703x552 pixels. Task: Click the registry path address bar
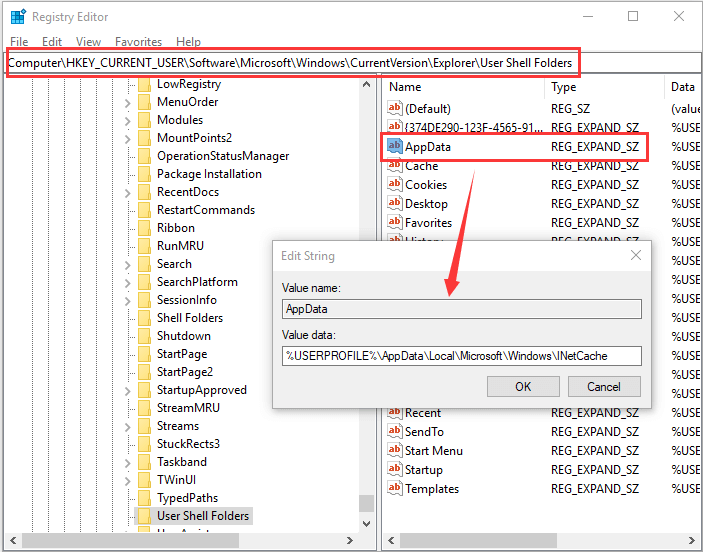[x=352, y=63]
